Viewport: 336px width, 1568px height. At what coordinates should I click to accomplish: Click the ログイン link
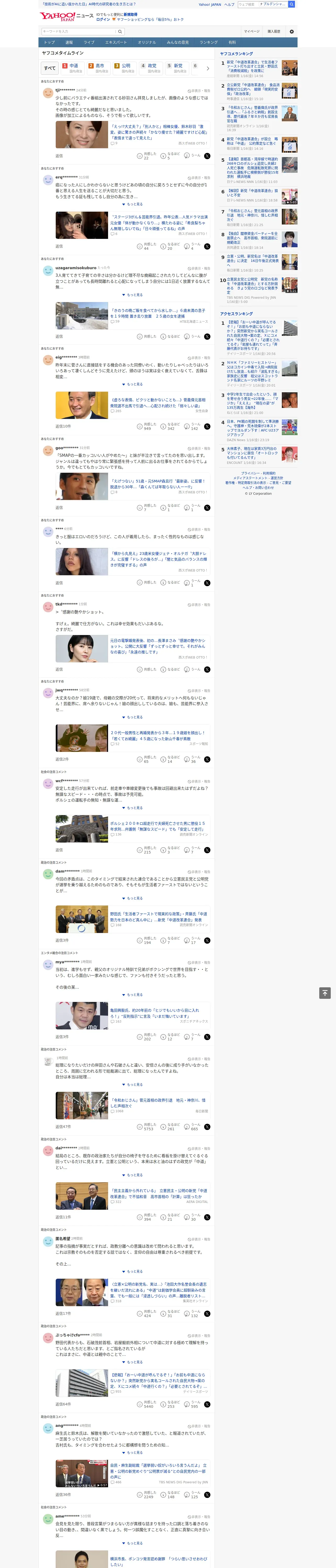coord(103,20)
